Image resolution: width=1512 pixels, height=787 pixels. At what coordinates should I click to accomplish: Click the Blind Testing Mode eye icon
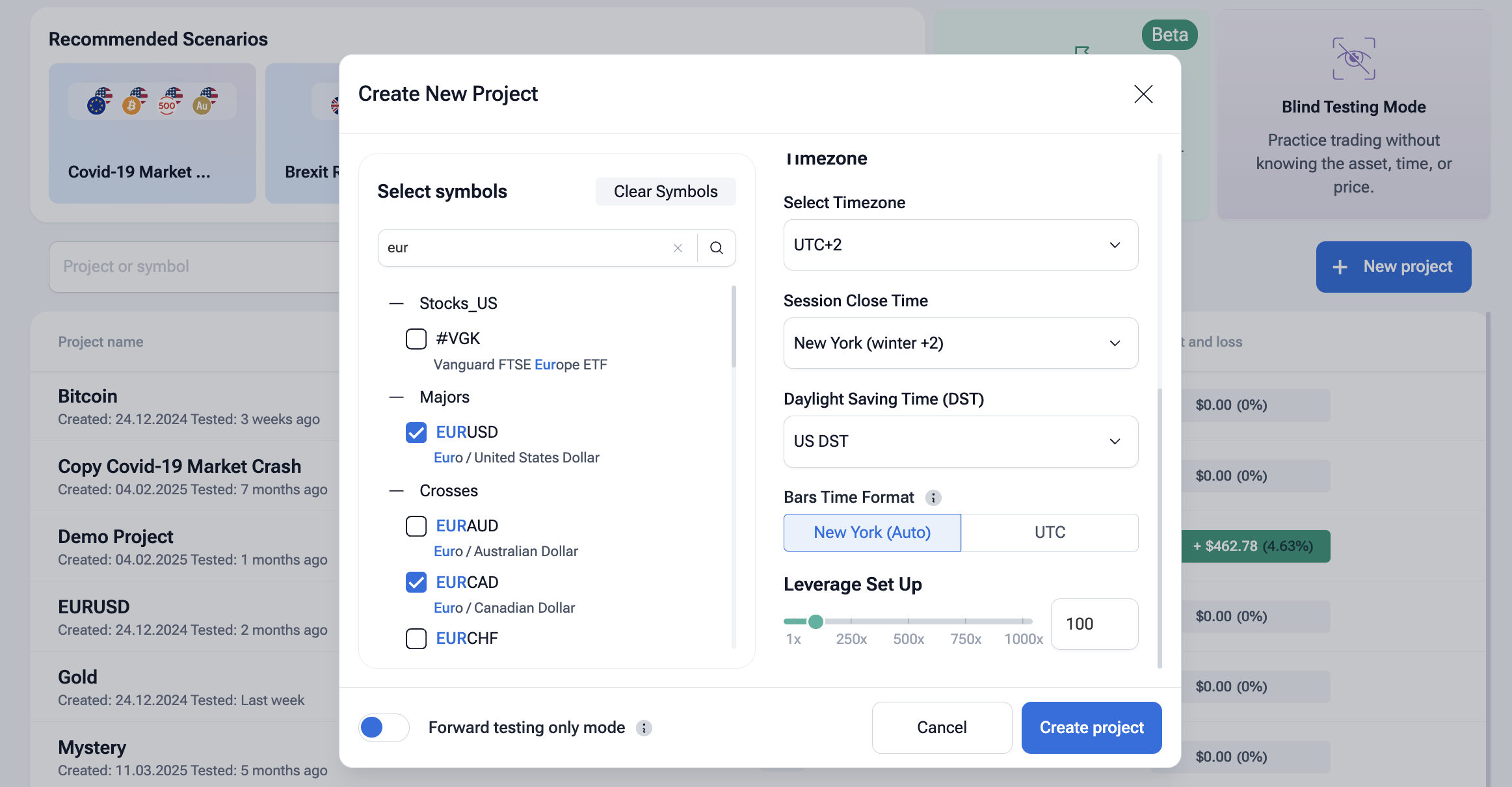click(1353, 59)
